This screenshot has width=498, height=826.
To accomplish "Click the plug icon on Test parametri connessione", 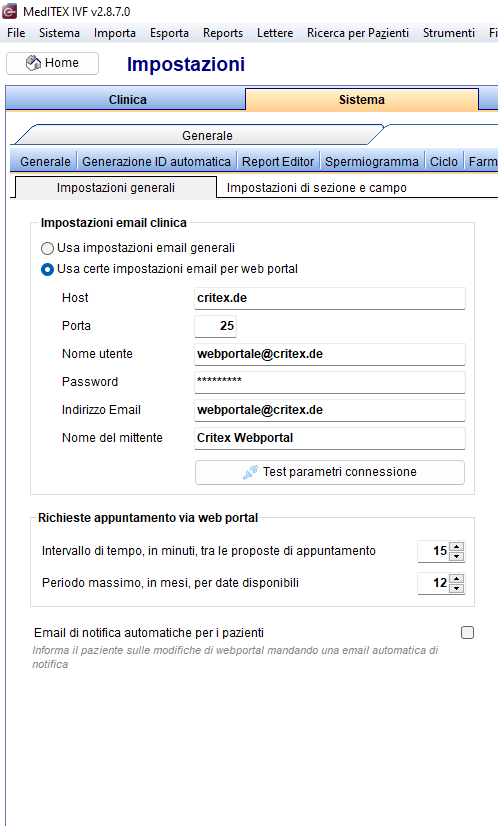I will 250,472.
